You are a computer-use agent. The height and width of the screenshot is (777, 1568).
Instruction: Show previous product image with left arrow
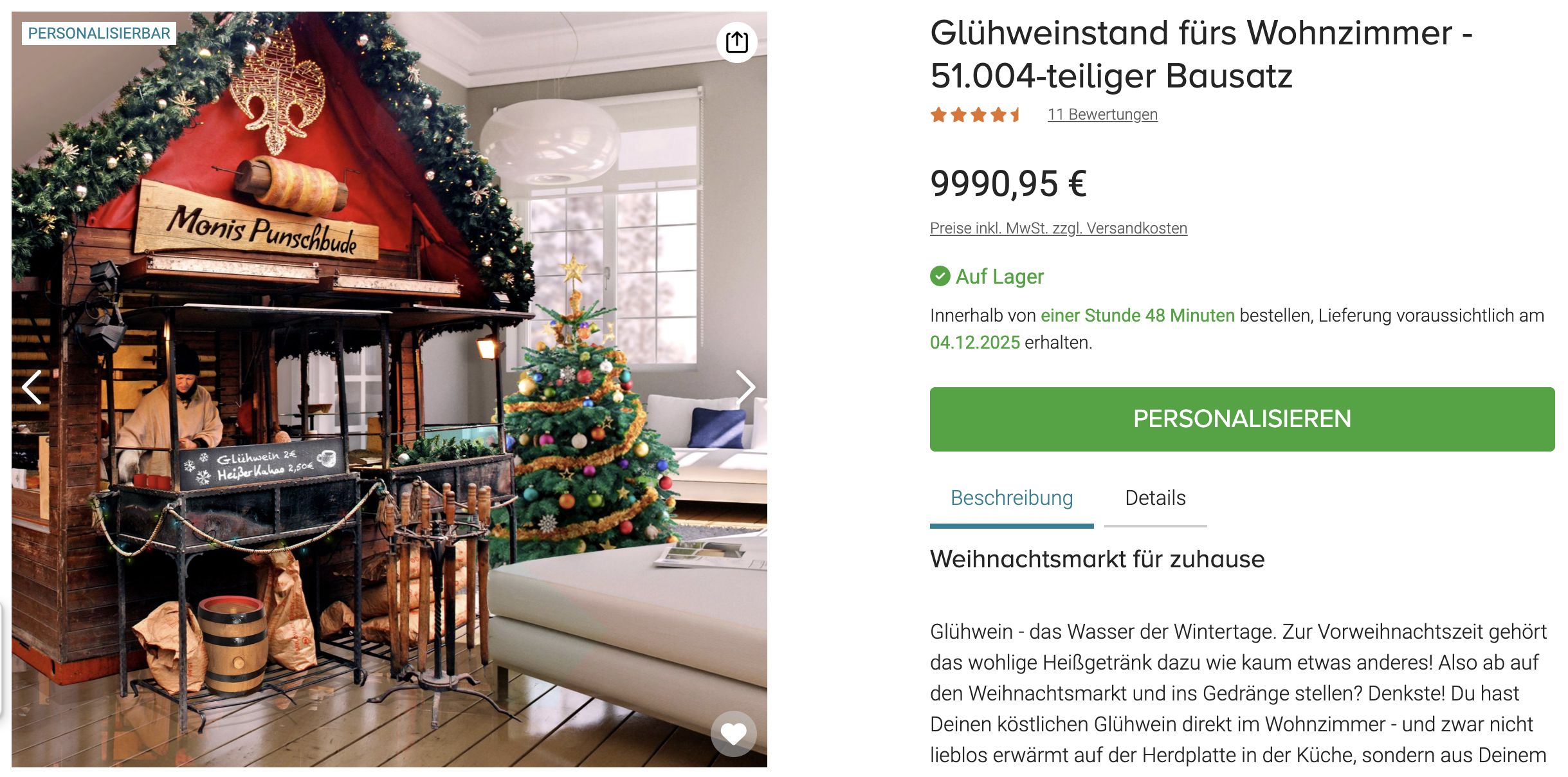point(32,387)
